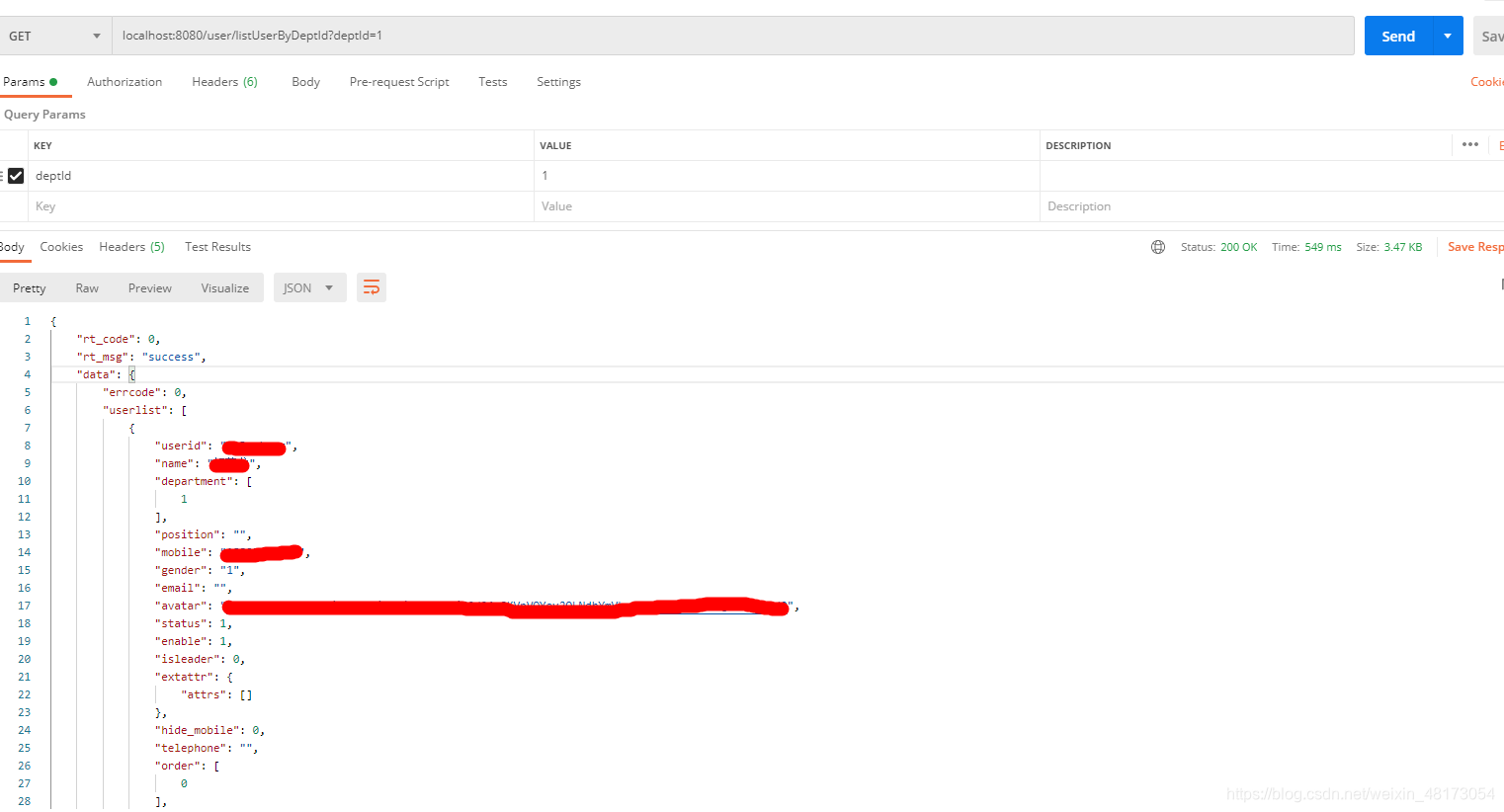Screen dimensions: 1504x812
Task: Click the 200 OK status text
Action: coord(1238,247)
